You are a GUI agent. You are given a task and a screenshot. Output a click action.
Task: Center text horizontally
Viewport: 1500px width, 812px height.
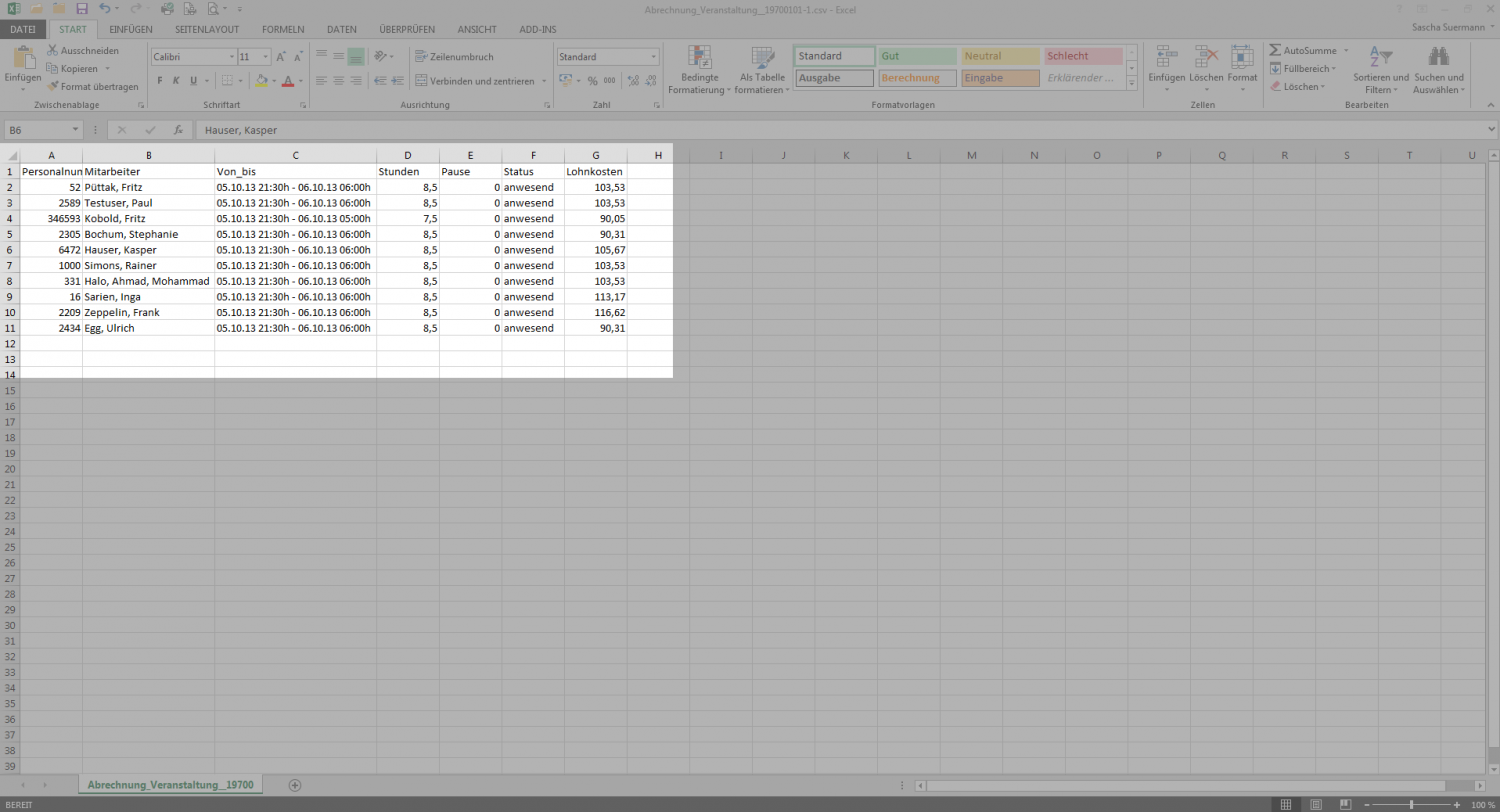click(x=338, y=81)
